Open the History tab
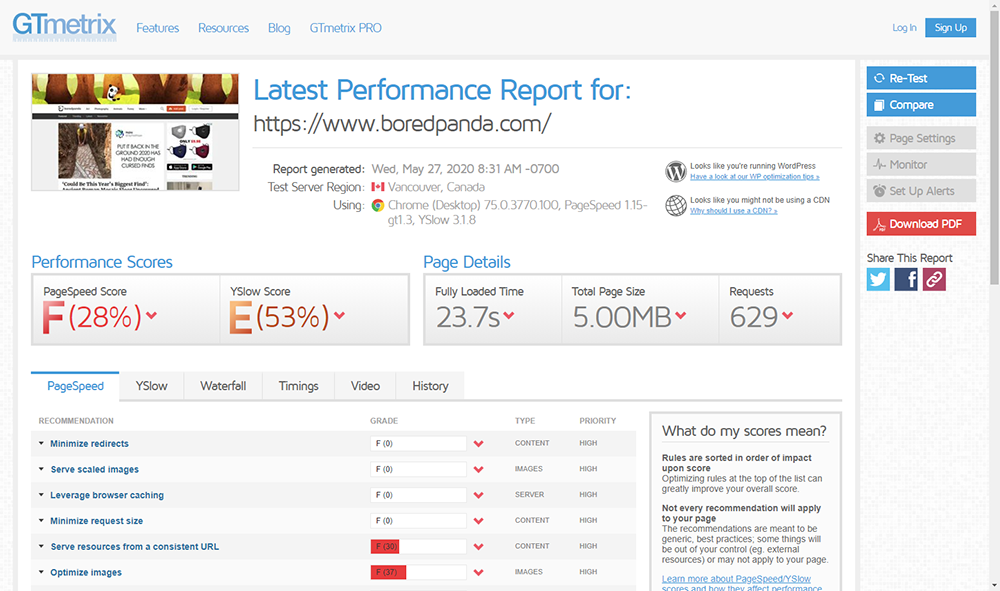The height and width of the screenshot is (591, 1000). [x=430, y=386]
